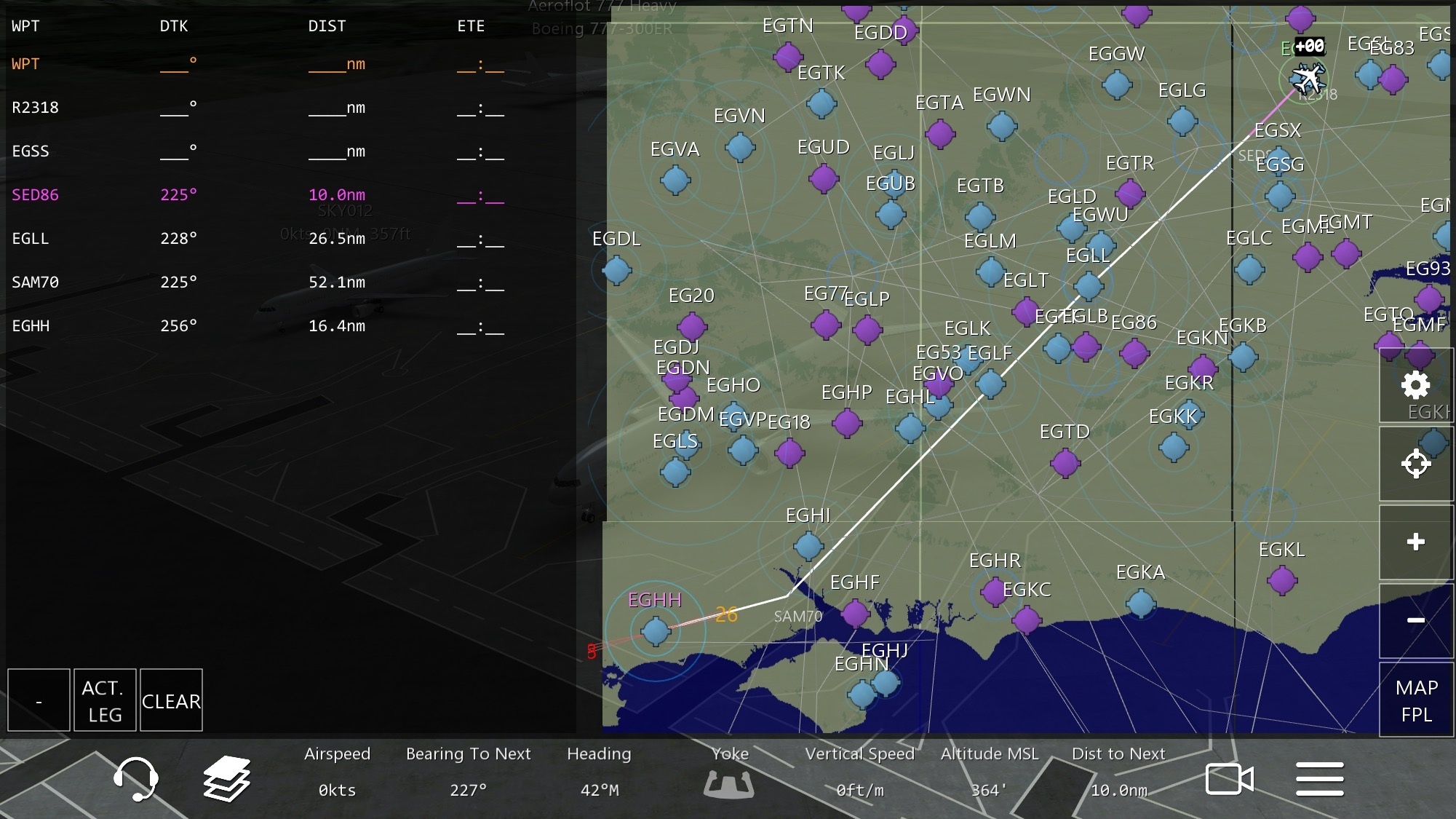Zoom in the map with plus
This screenshot has height=819, width=1456.
(1415, 542)
